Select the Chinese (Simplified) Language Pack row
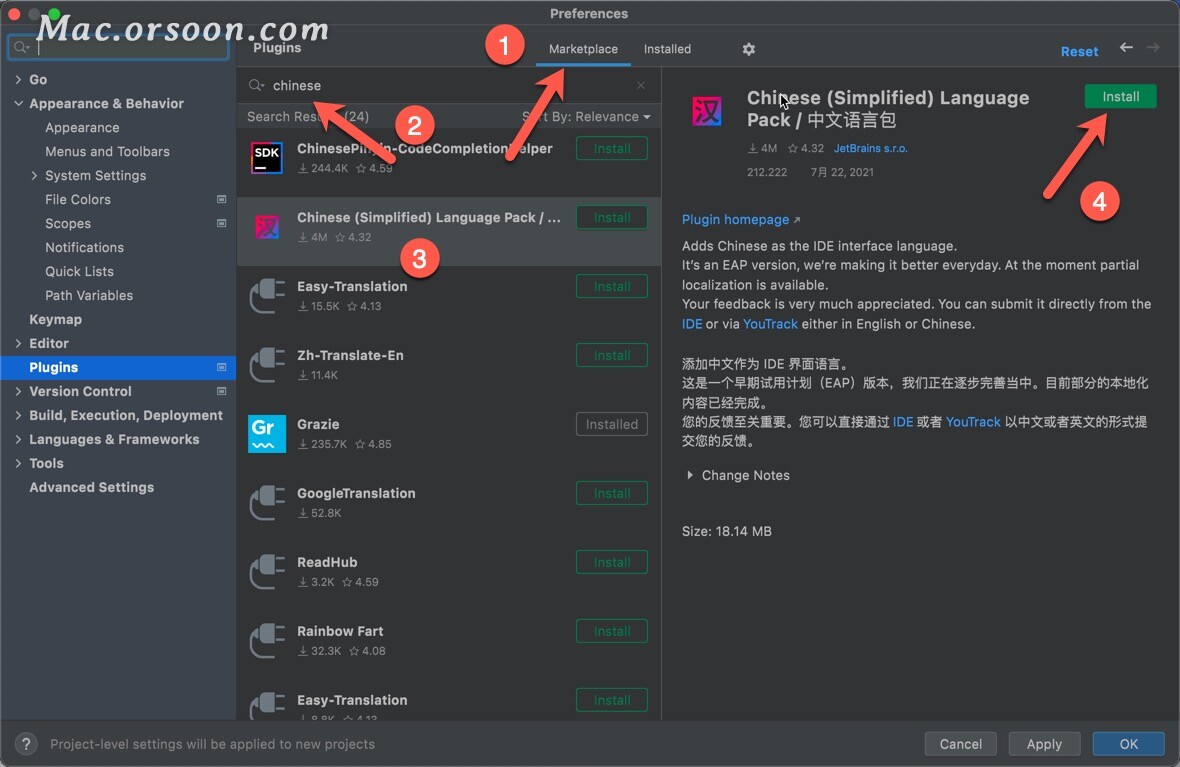 449,231
